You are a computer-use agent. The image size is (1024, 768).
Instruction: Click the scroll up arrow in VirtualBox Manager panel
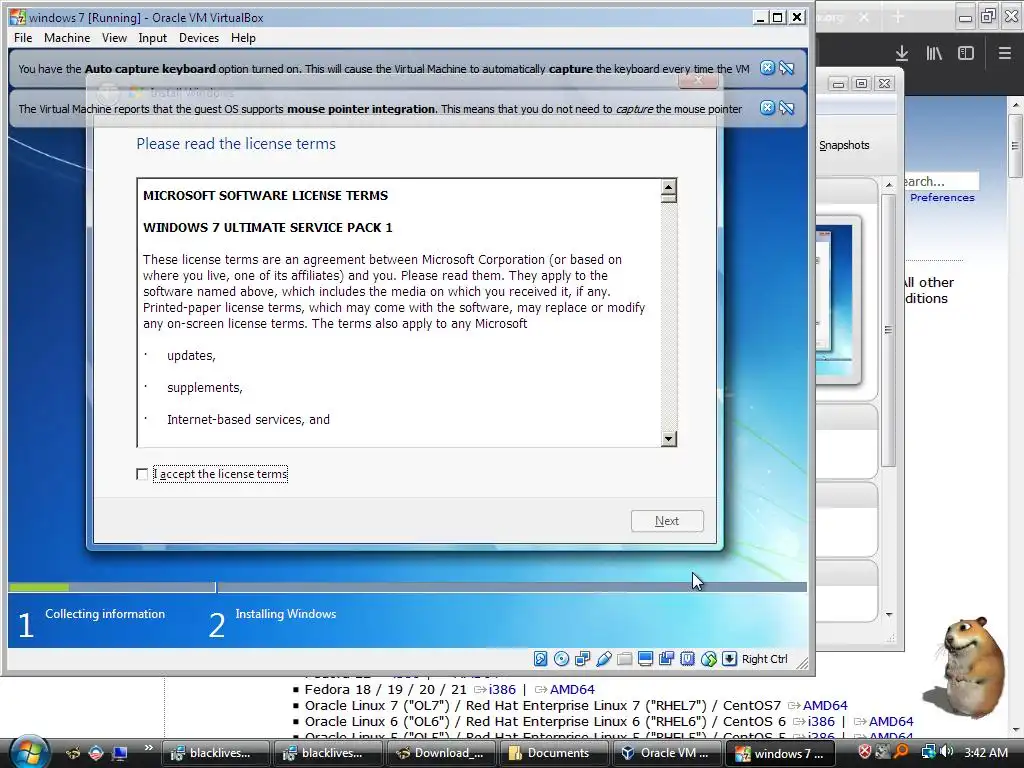[888, 185]
